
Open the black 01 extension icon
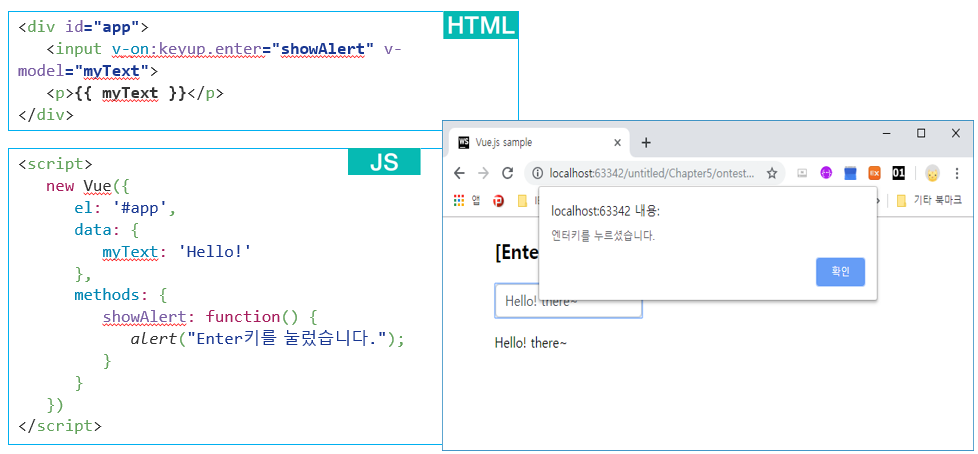click(x=898, y=173)
